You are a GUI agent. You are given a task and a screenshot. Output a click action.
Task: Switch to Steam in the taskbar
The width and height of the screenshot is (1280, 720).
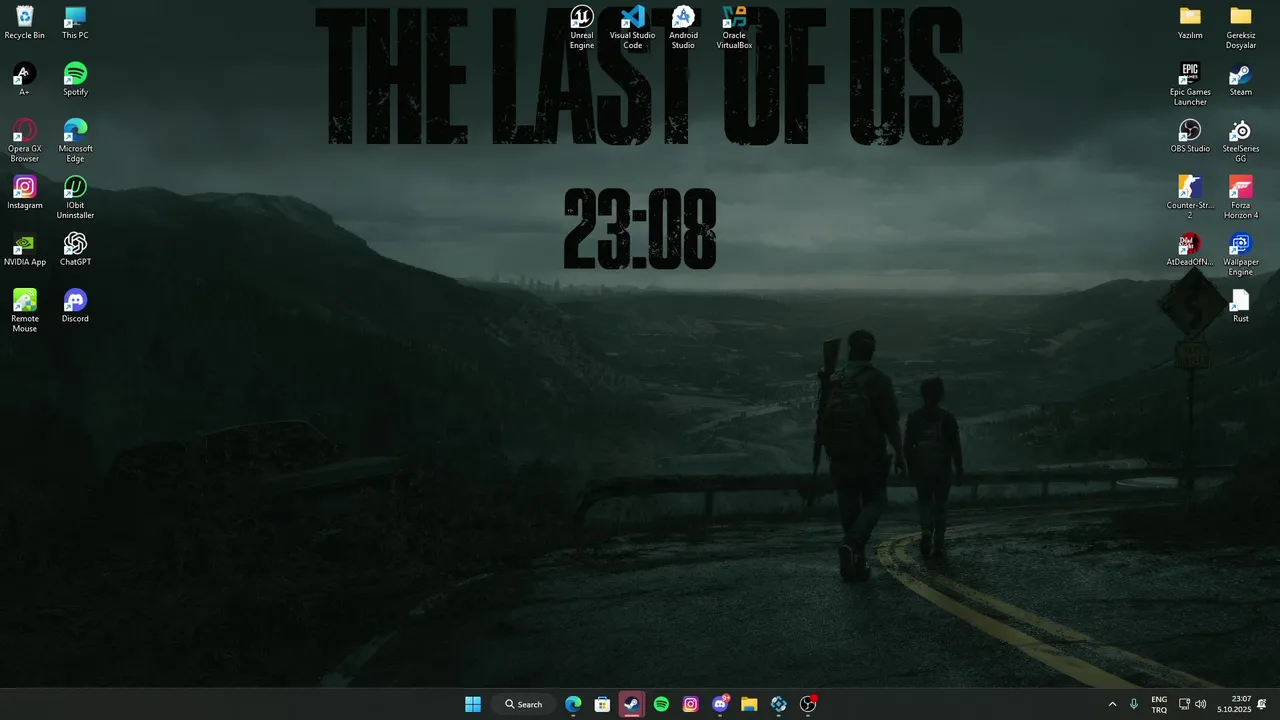pyautogui.click(x=632, y=704)
